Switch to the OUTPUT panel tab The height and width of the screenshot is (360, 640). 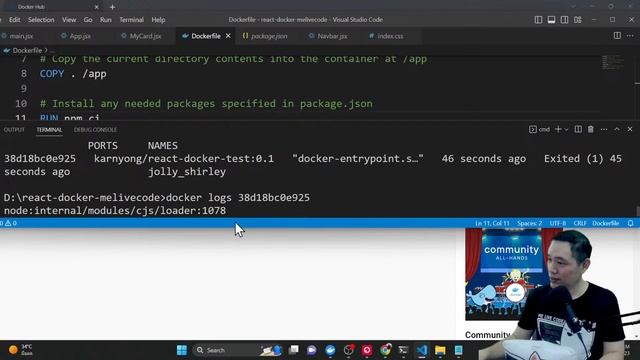[14, 130]
